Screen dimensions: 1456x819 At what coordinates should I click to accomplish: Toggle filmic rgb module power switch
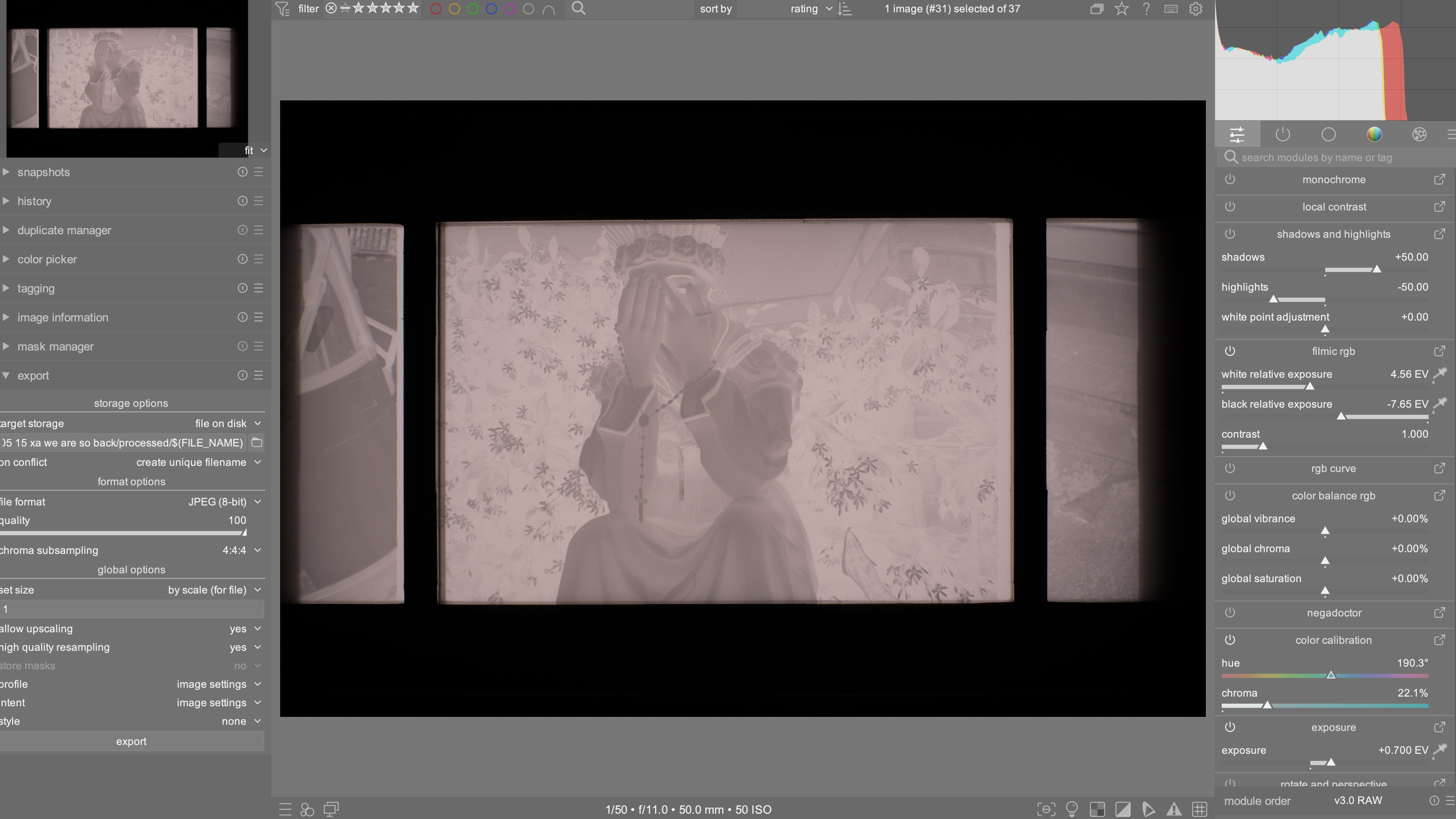[1230, 351]
